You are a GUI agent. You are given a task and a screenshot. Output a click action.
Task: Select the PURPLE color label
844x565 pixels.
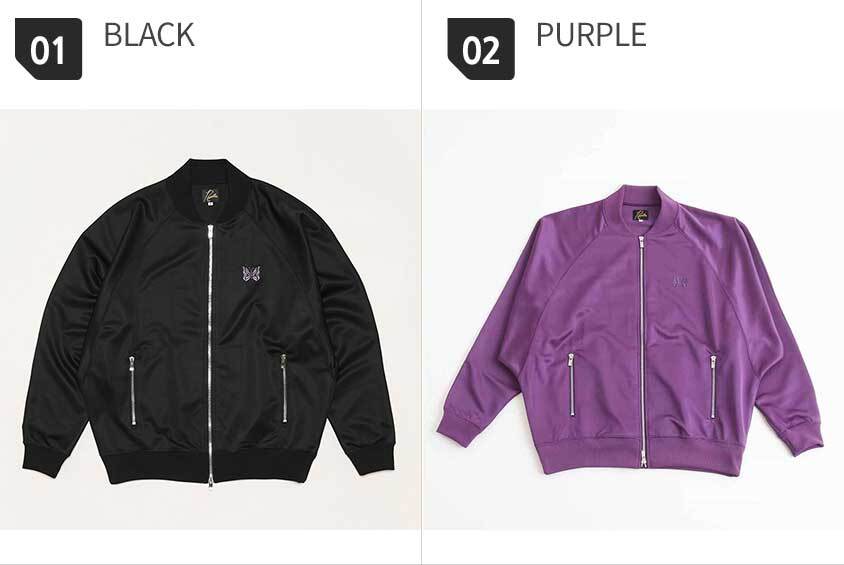(591, 35)
